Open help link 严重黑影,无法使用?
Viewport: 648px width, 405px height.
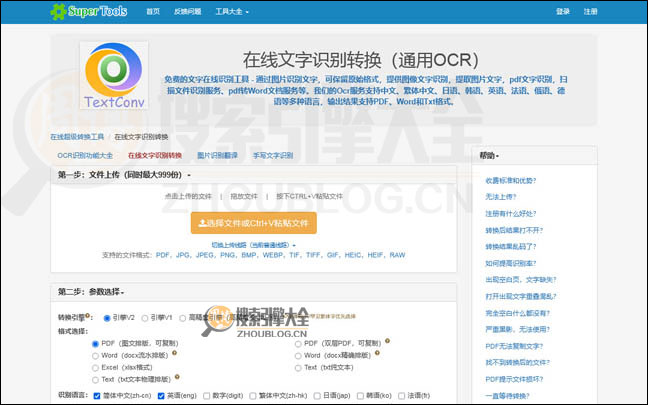tap(517, 329)
